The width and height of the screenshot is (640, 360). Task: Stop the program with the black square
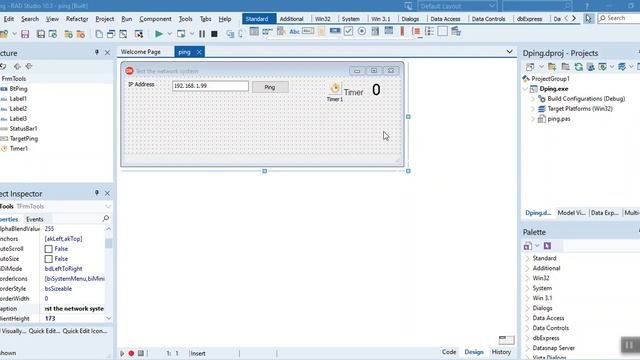click(x=214, y=34)
